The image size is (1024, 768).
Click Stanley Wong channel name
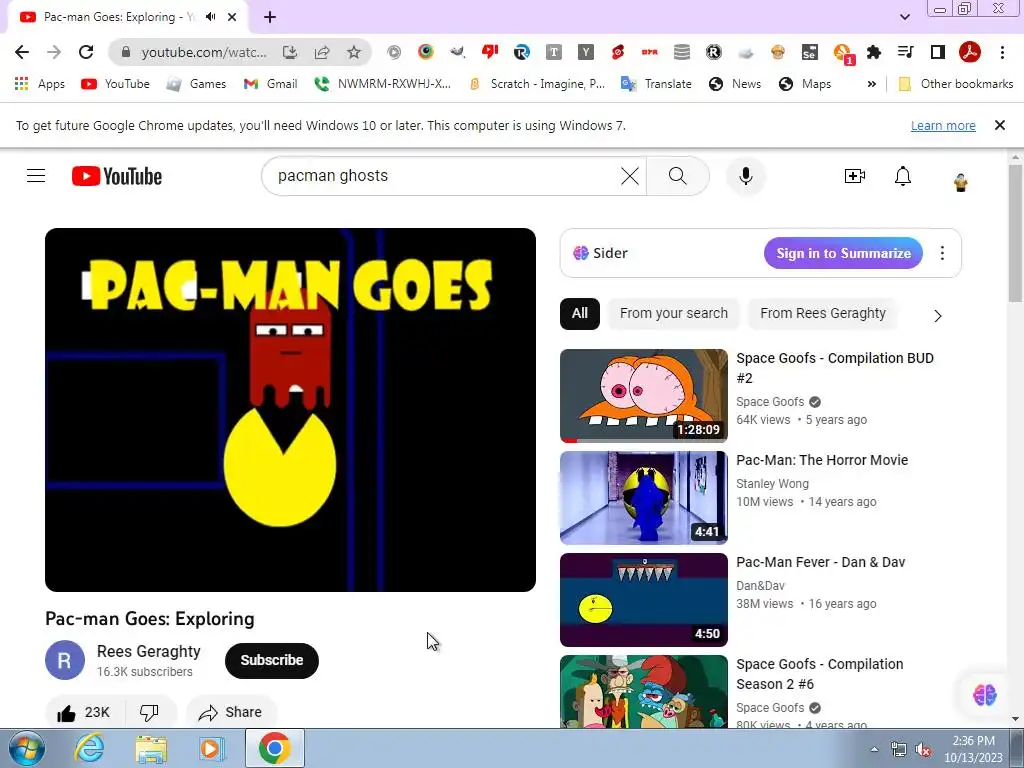coord(773,483)
